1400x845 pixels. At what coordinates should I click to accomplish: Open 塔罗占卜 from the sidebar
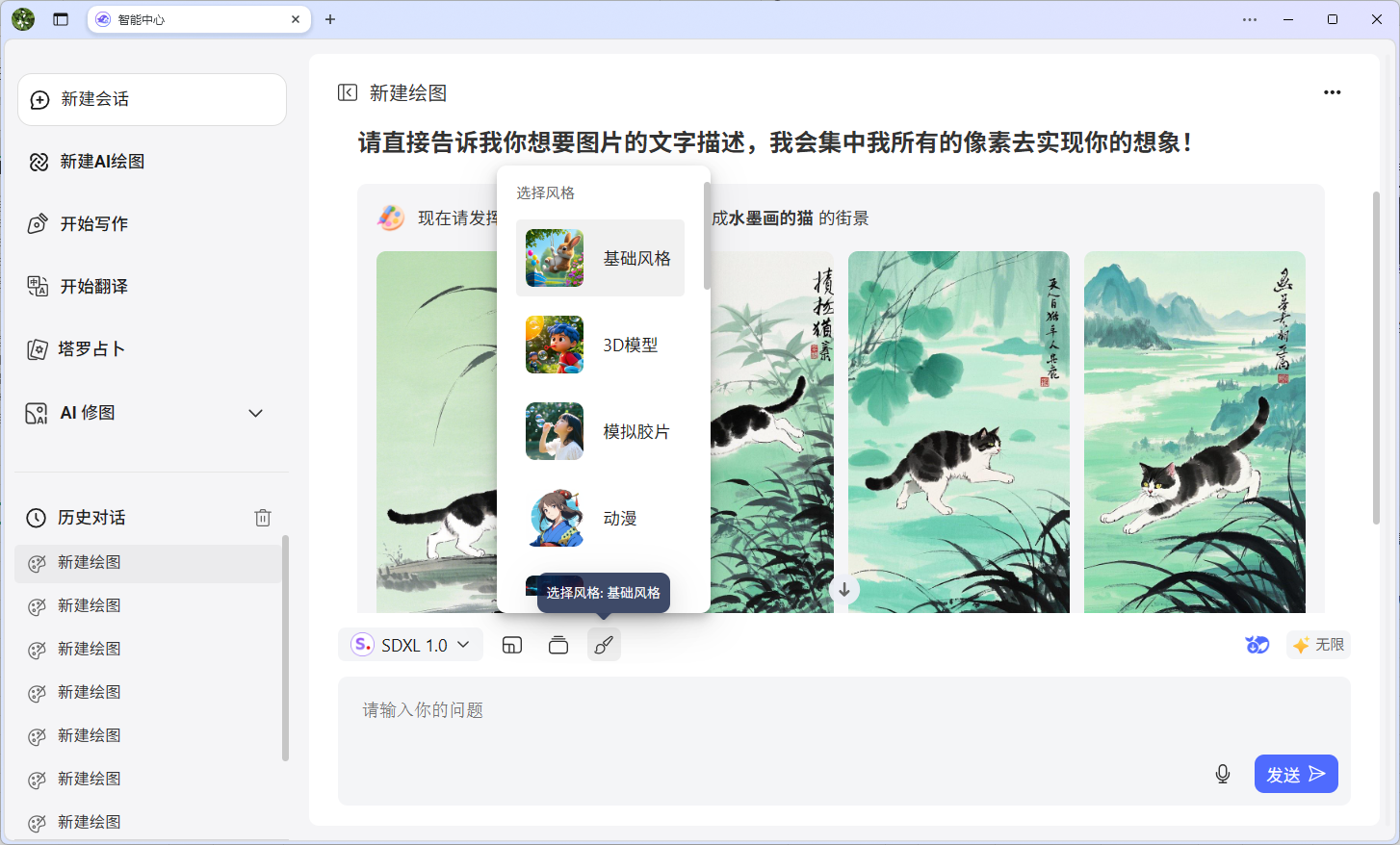click(91, 349)
